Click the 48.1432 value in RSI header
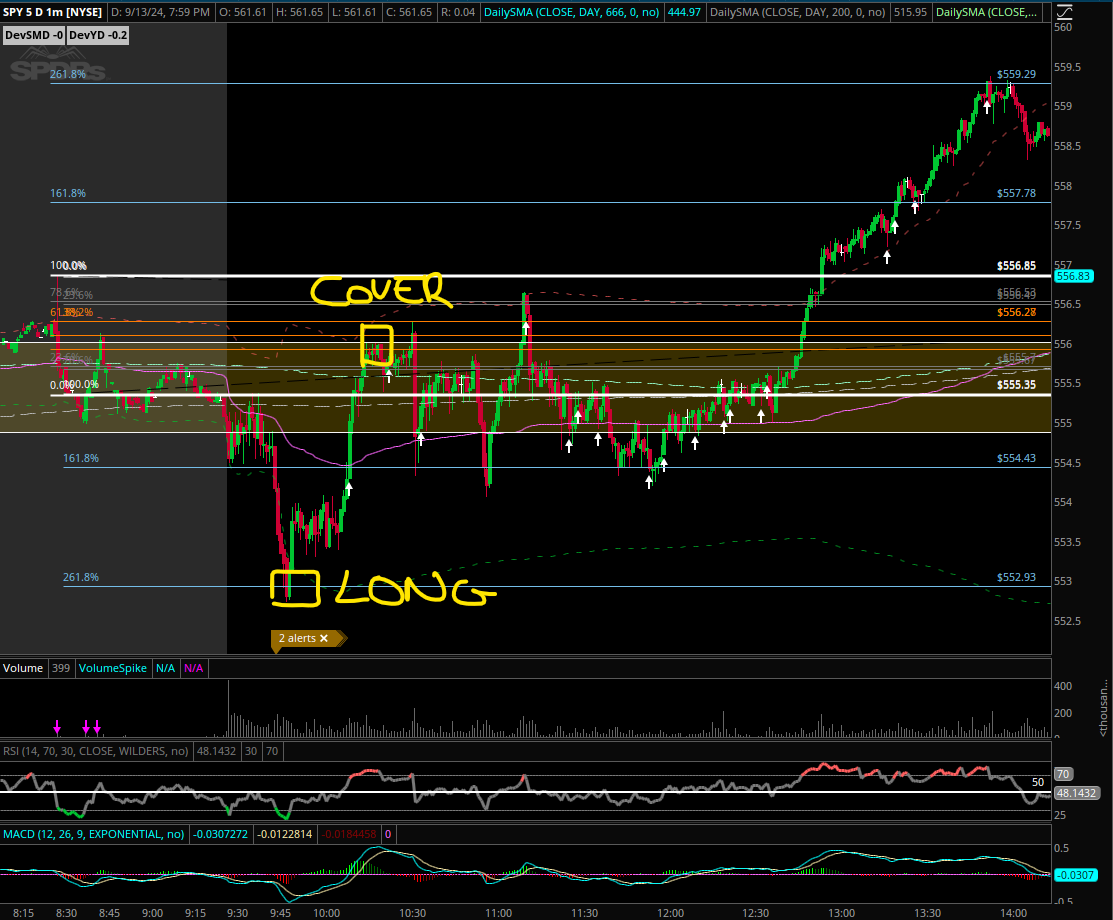Screen dimensions: 1113x920 [x=216, y=751]
